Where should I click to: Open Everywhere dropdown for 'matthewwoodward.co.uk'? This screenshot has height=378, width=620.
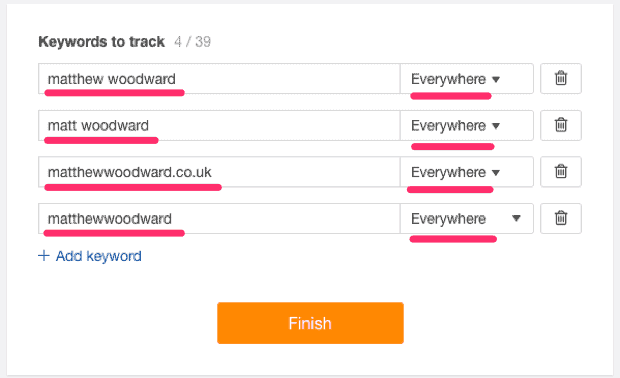click(467, 172)
